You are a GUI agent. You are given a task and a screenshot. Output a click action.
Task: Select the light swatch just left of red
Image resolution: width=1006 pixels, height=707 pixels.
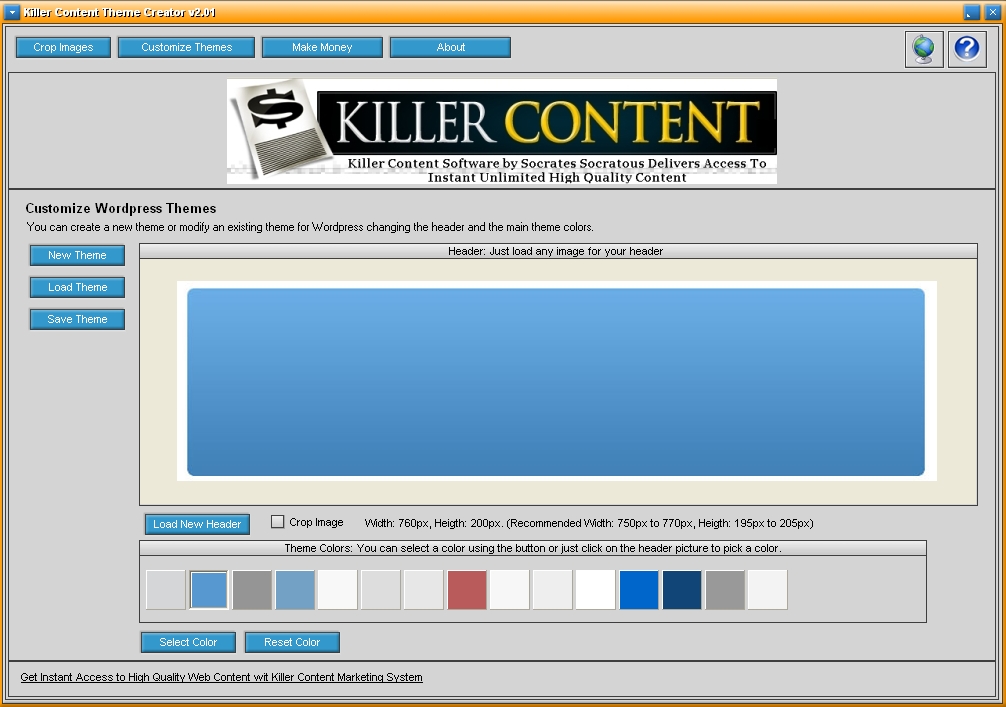coord(423,590)
